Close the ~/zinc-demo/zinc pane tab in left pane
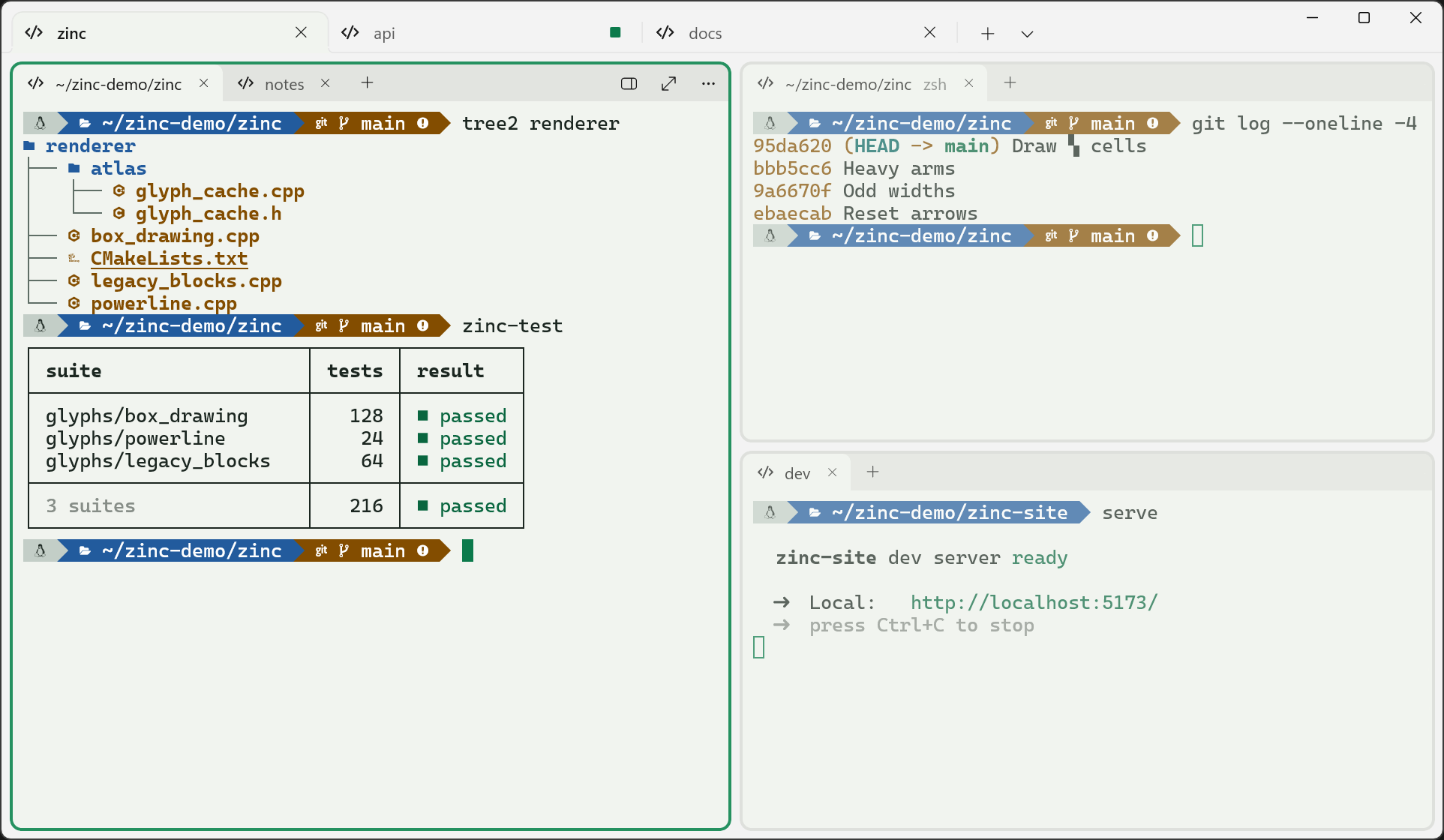This screenshot has height=840, width=1444. click(203, 83)
